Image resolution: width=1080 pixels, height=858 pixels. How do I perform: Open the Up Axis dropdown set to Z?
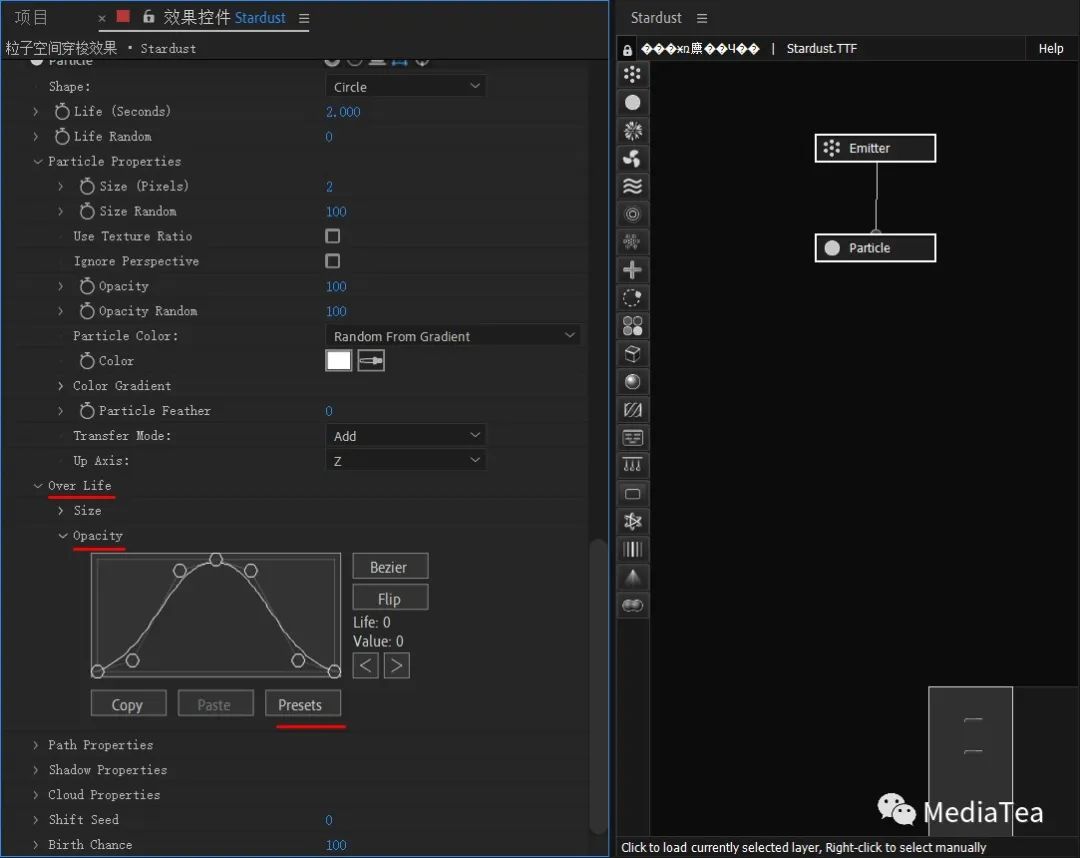tap(405, 461)
